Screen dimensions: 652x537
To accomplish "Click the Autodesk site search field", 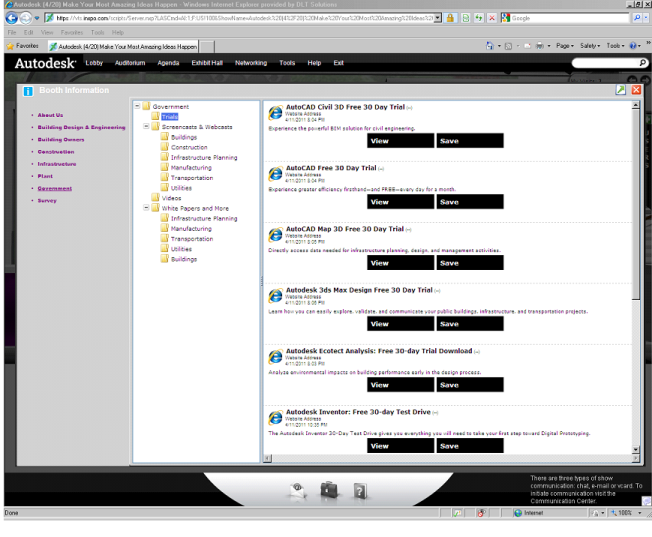I will (605, 63).
